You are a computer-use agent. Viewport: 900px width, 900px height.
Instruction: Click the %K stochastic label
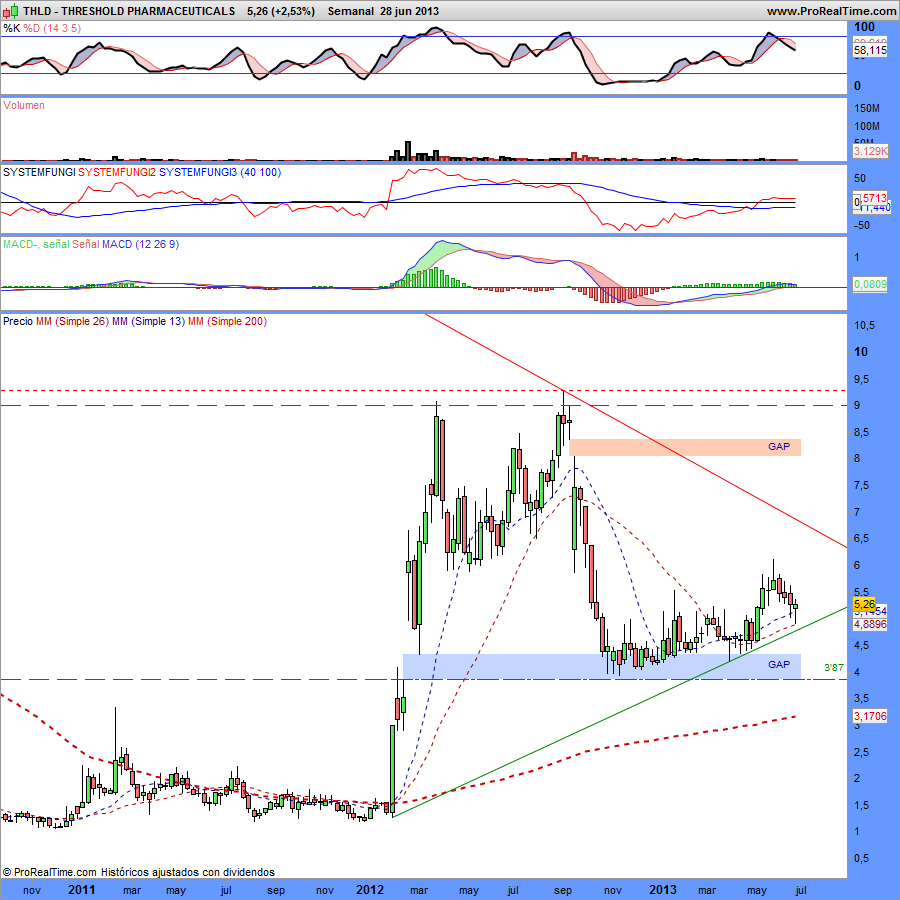[11, 28]
